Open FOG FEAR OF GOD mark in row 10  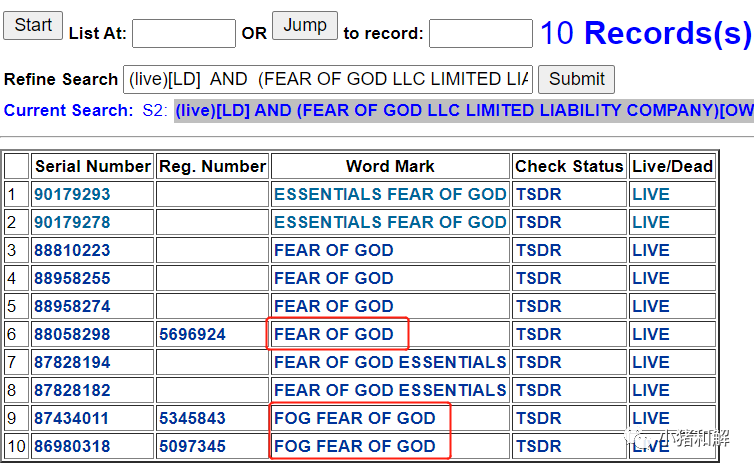[x=355, y=446]
